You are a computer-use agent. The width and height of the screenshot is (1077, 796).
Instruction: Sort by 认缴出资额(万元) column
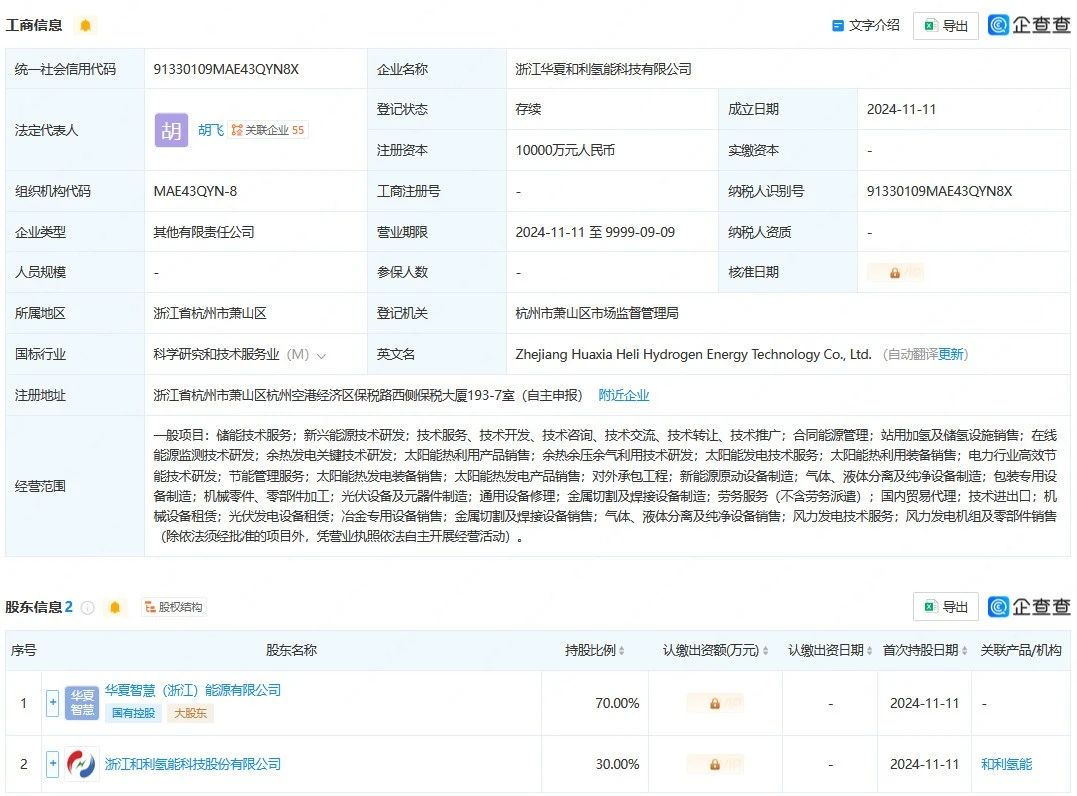pyautogui.click(x=765, y=650)
